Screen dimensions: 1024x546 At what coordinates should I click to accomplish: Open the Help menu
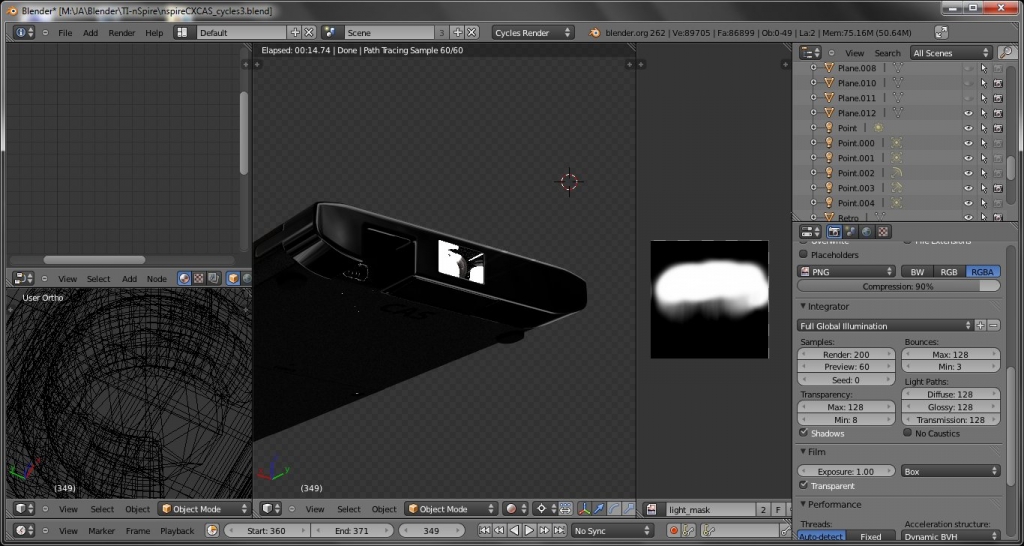(154, 33)
